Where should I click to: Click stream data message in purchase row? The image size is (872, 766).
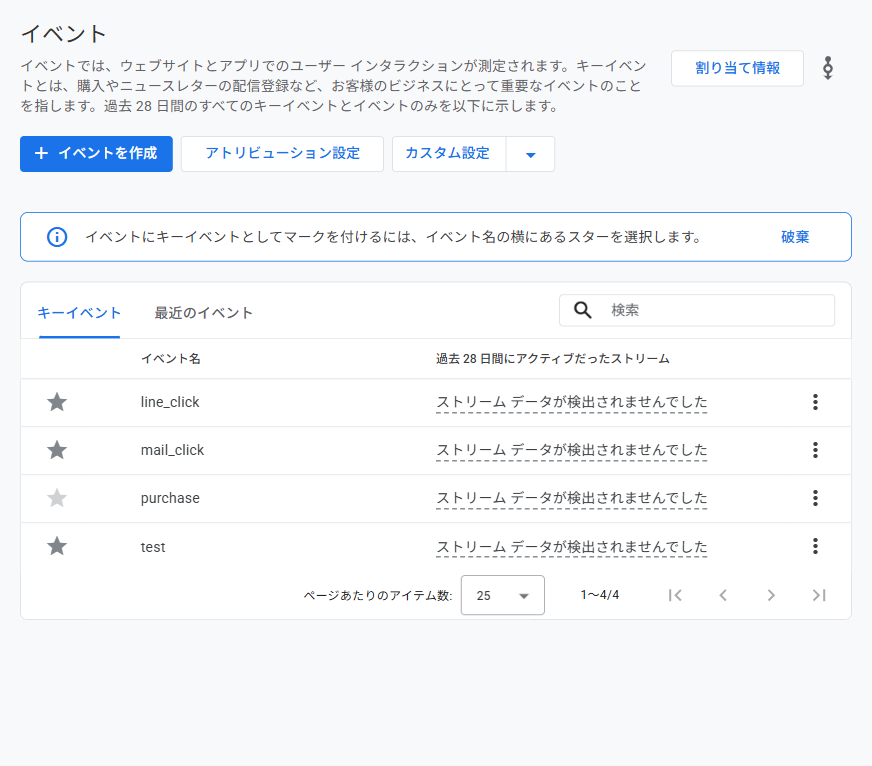coord(572,498)
